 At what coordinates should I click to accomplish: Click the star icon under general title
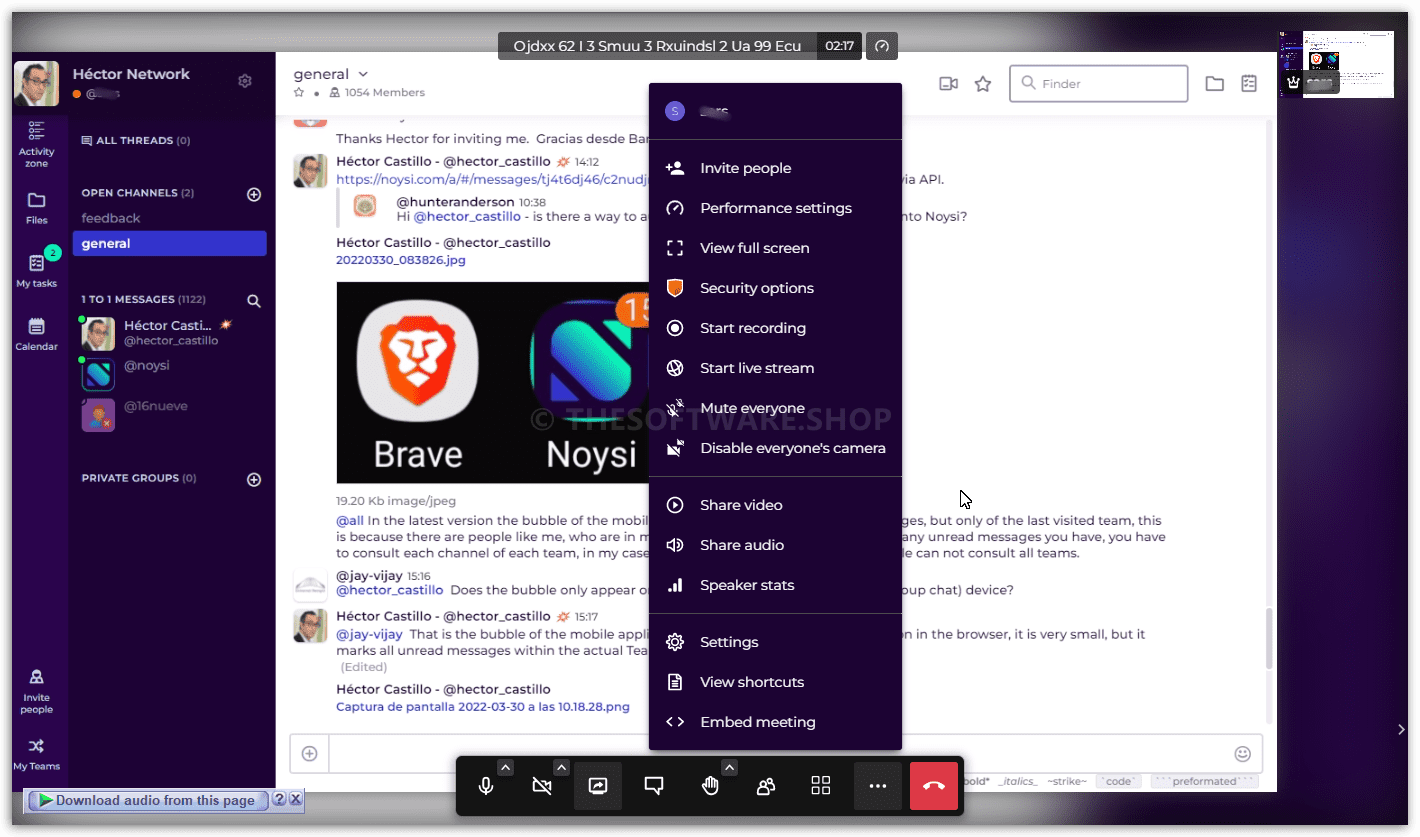[x=298, y=92]
